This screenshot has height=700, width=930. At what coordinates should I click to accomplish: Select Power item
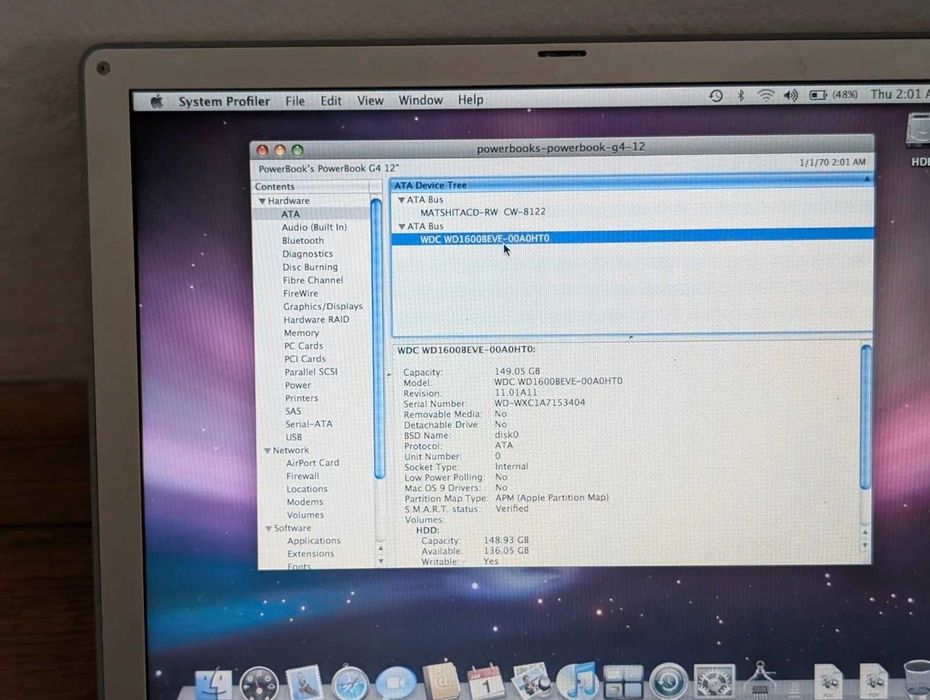tap(298, 385)
